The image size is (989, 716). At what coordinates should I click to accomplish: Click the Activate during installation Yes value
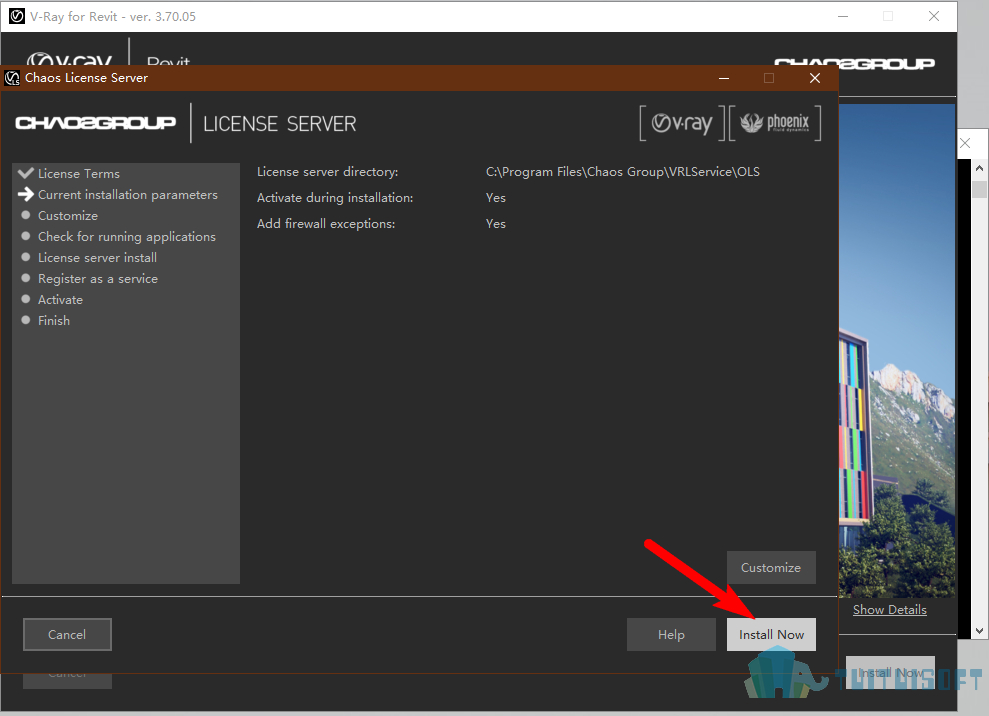click(x=496, y=197)
